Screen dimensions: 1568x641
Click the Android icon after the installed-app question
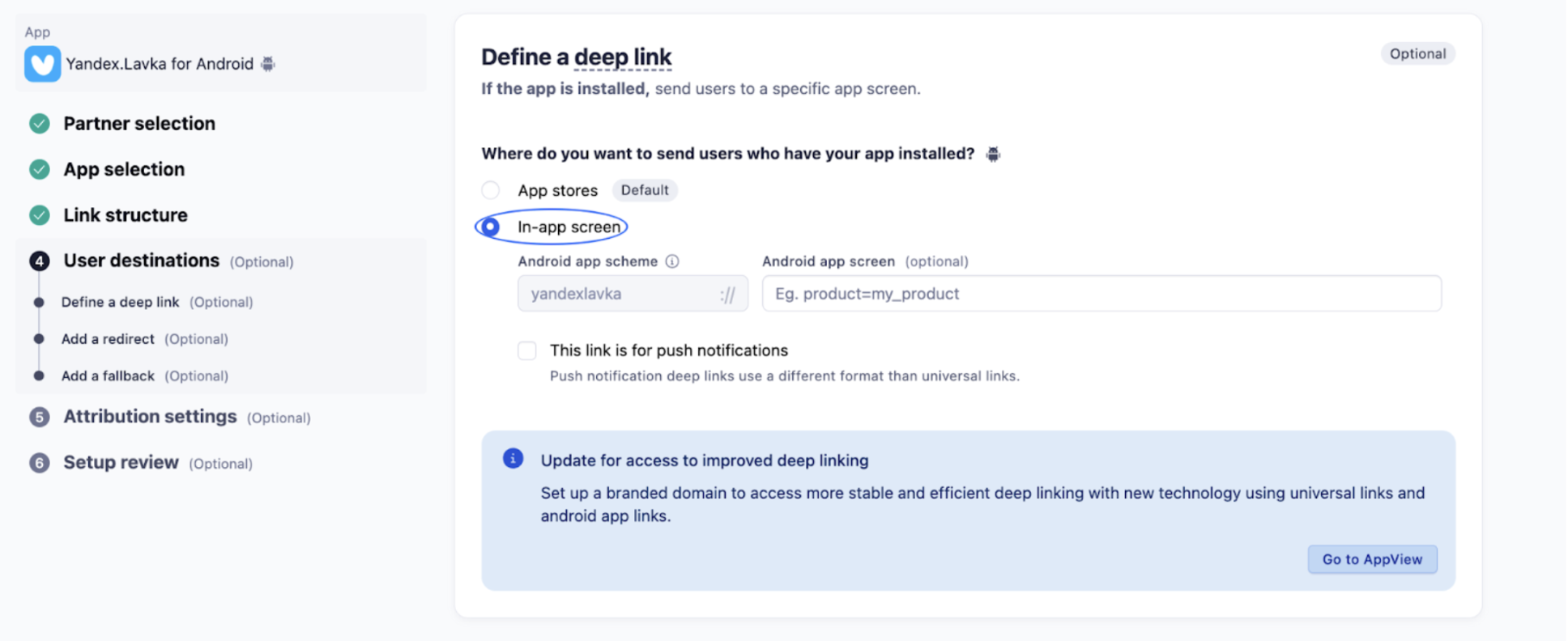point(993,154)
